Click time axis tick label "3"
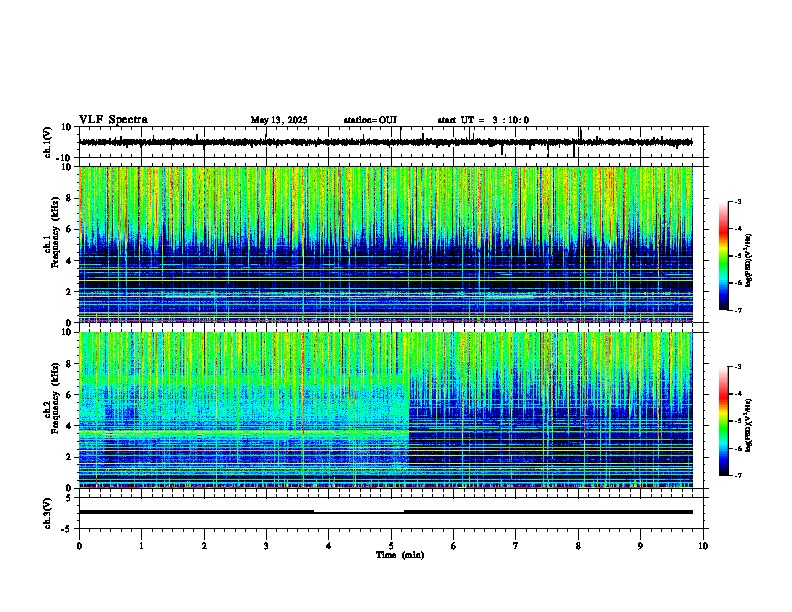The image size is (792, 612). 266,546
